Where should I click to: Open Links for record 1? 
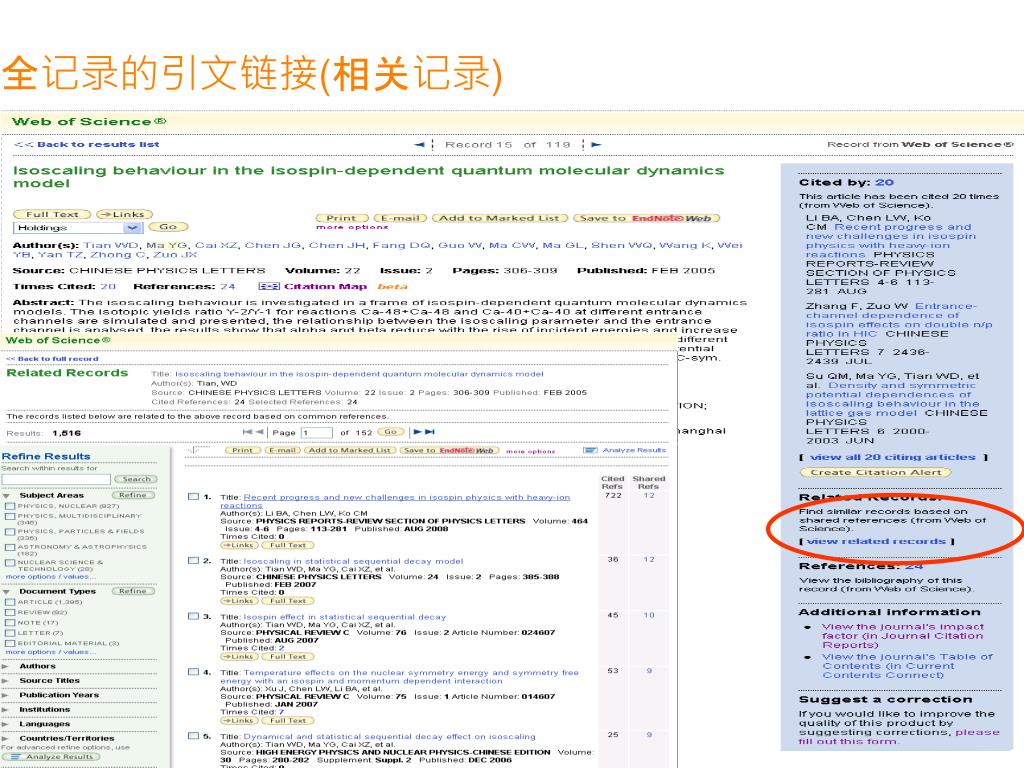click(239, 545)
